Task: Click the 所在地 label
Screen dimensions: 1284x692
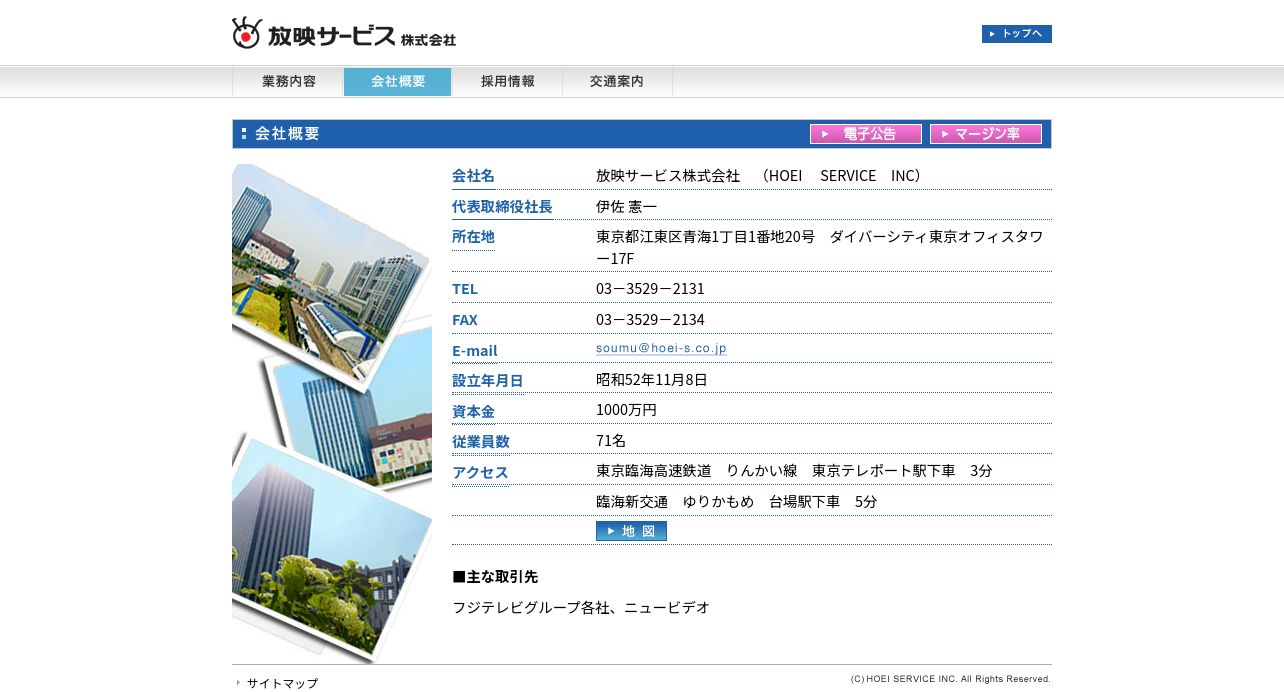Action: tap(473, 237)
